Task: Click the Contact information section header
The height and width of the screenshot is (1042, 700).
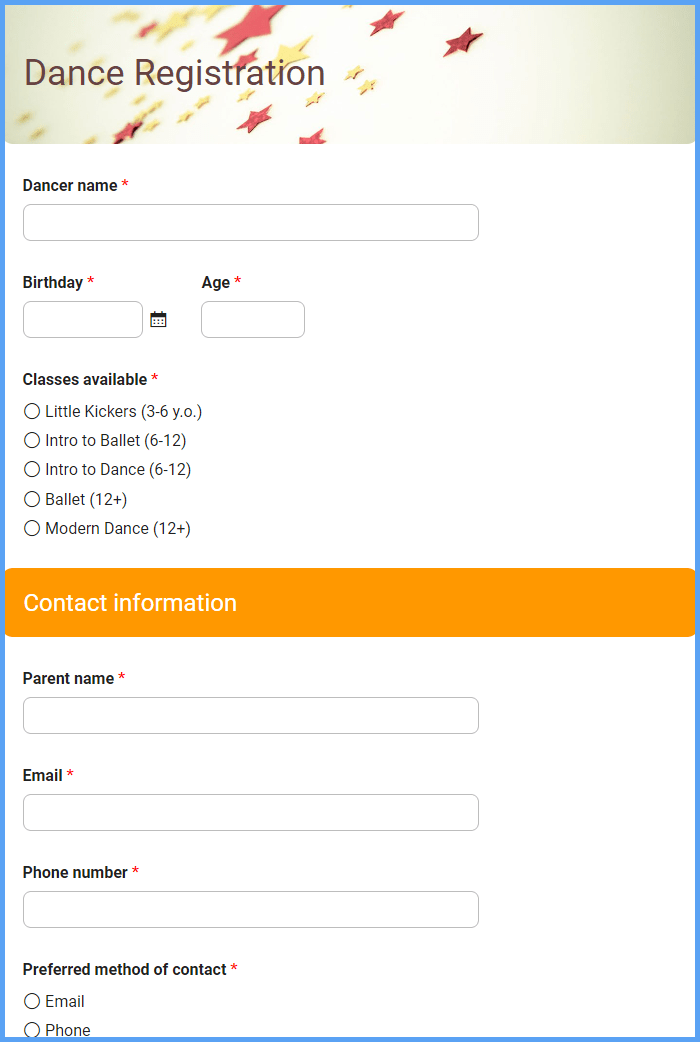Action: [x=350, y=603]
